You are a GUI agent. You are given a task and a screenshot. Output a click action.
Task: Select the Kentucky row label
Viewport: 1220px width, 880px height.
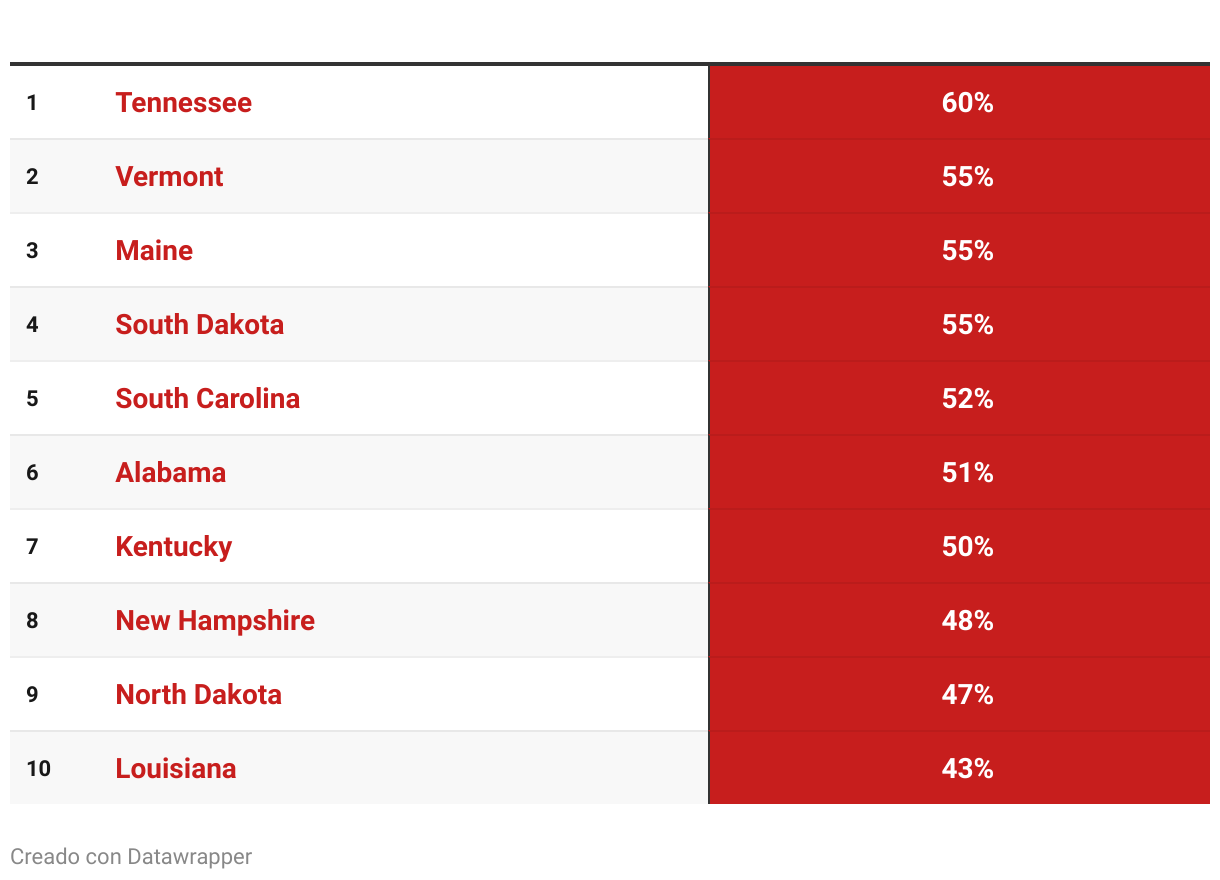click(173, 547)
